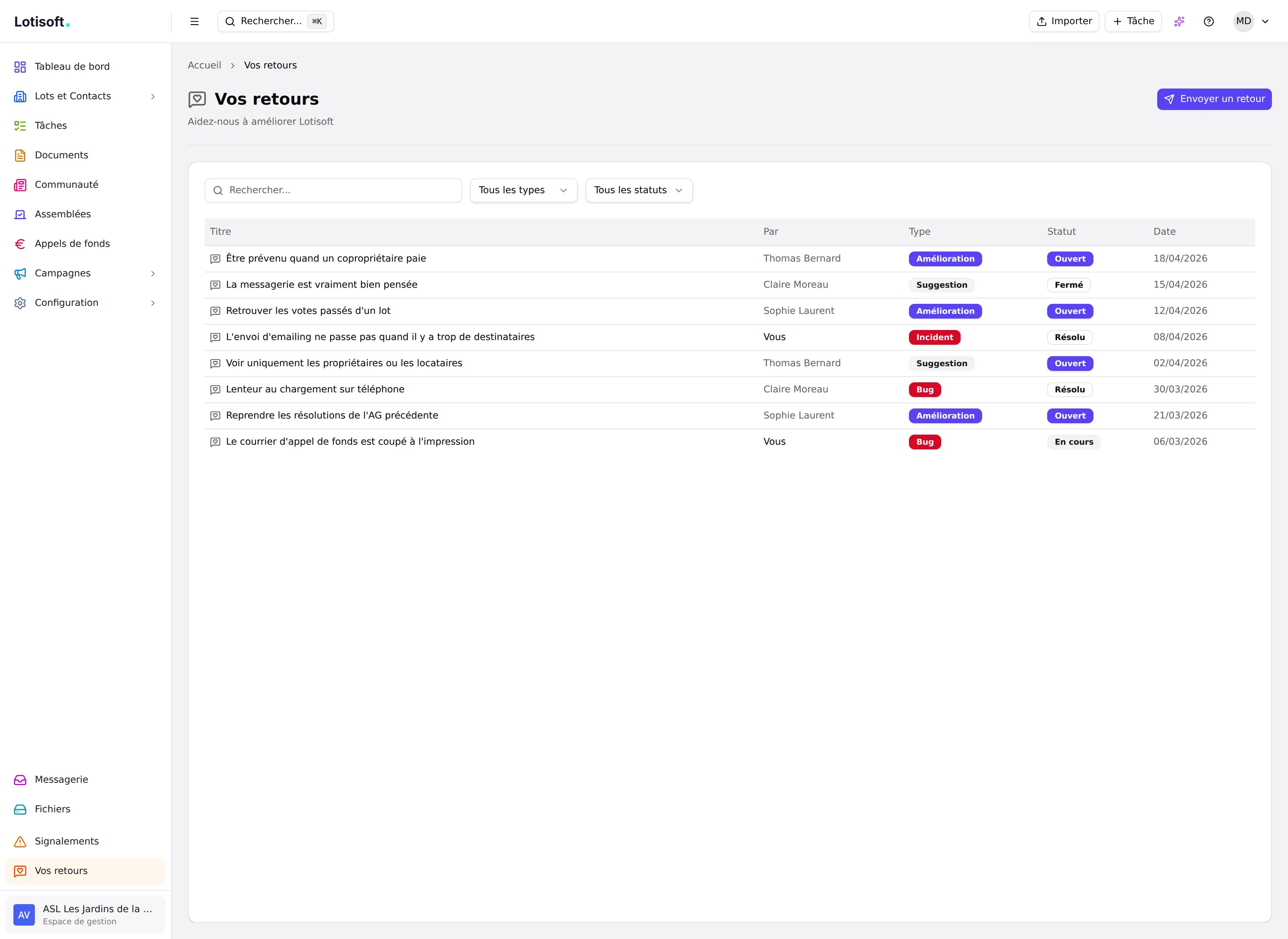The width and height of the screenshot is (1288, 939).
Task: Open 'Voir uniquement les propriétaires ou les locataires'
Action: [344, 363]
